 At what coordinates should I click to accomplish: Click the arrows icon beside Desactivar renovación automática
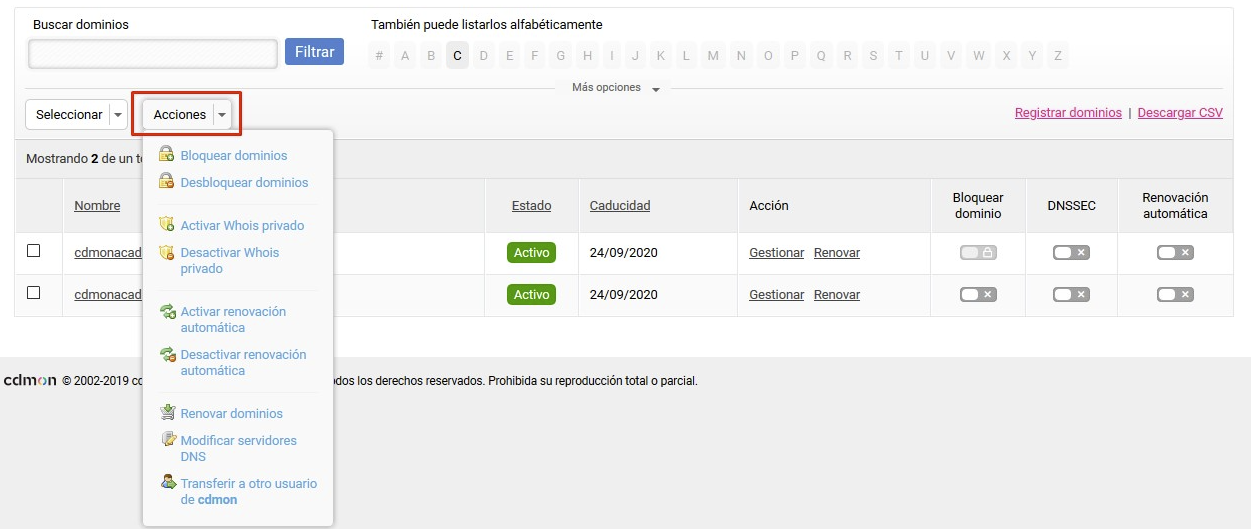168,354
